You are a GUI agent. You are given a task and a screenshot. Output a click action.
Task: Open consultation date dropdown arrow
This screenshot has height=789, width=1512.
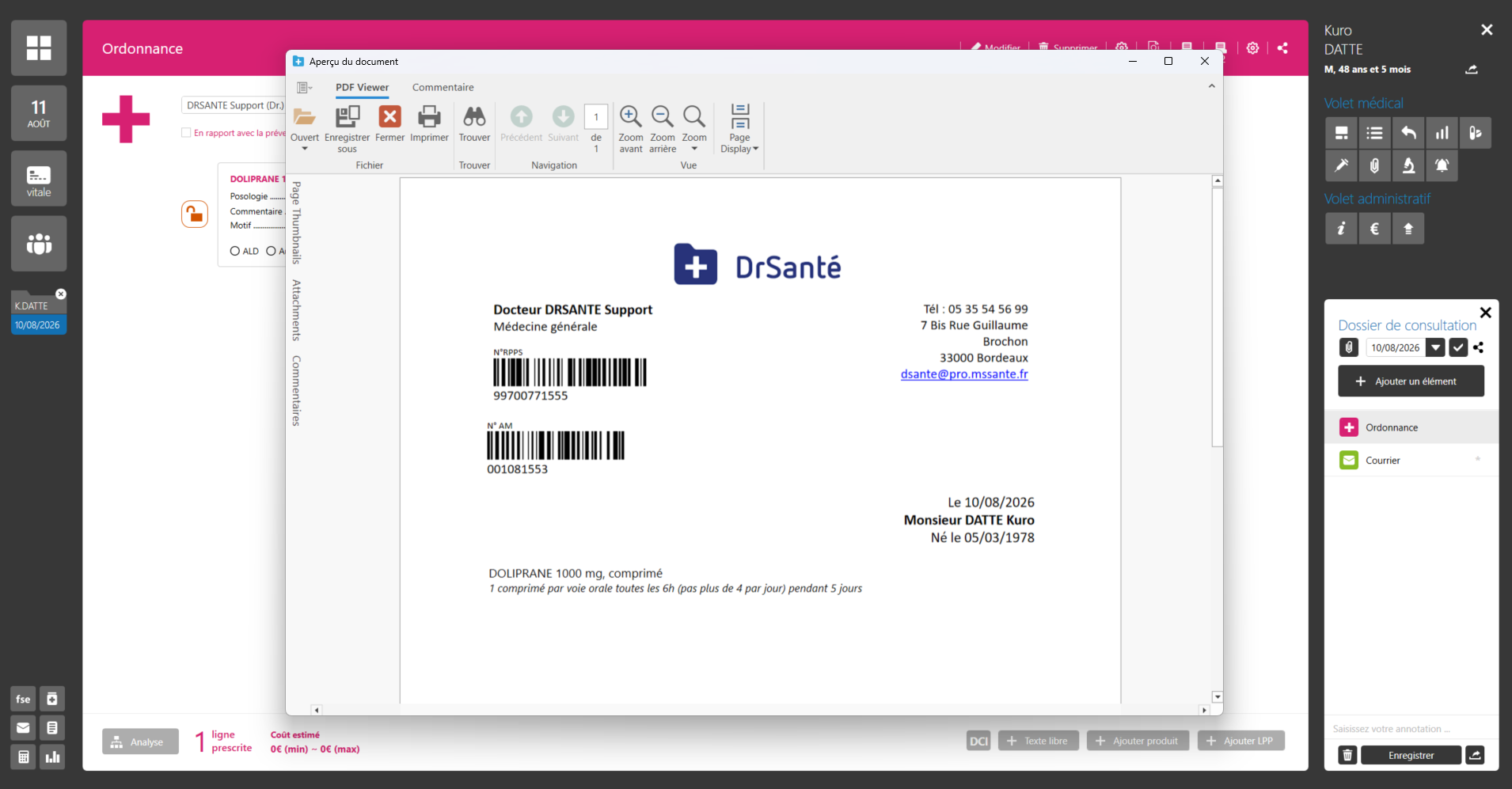coord(1435,347)
